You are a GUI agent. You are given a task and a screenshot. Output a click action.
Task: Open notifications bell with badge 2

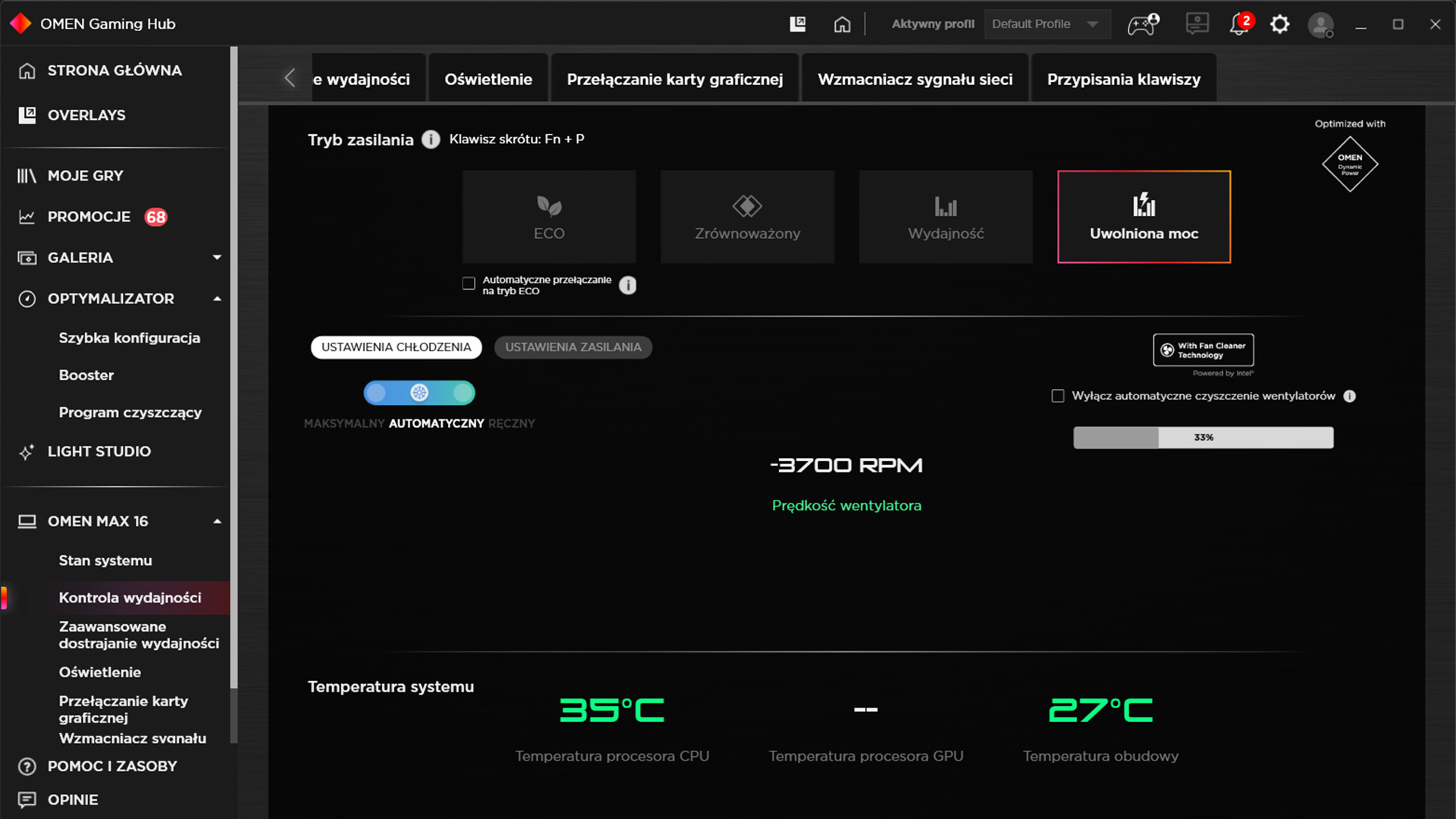(x=1240, y=24)
